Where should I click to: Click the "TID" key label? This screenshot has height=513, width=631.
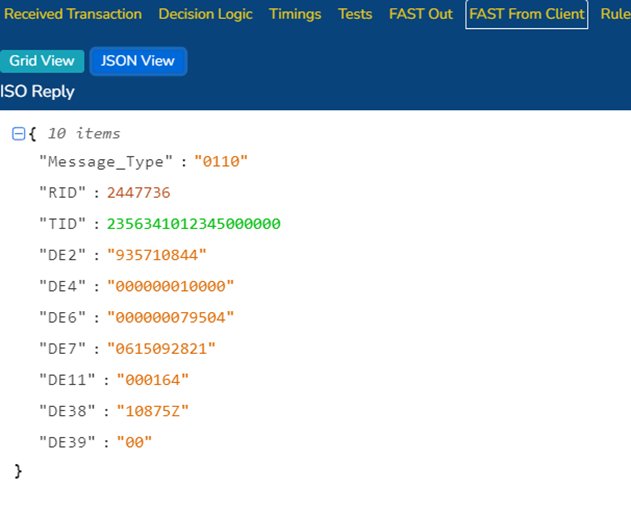[x=62, y=224]
